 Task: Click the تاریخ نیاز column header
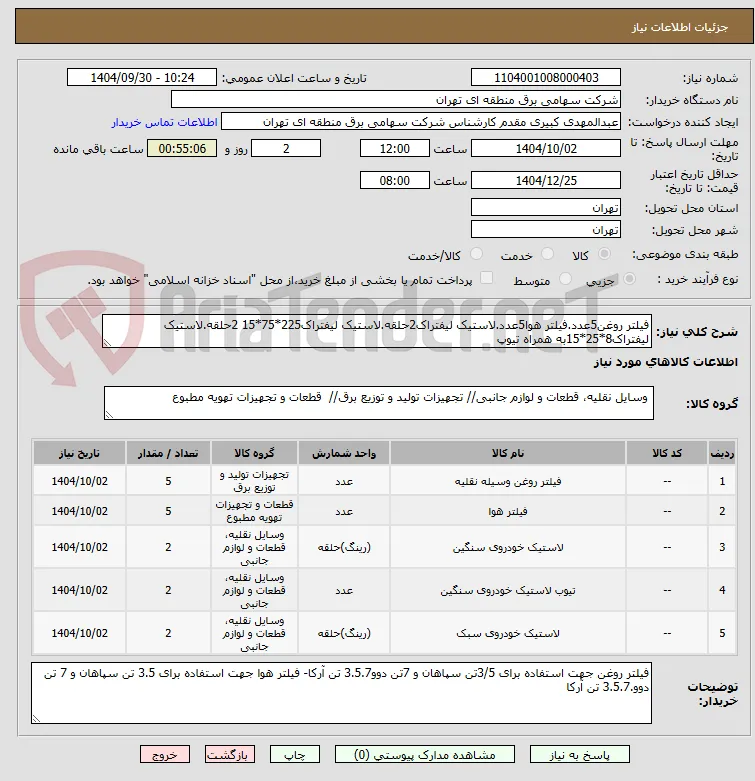(x=80, y=453)
